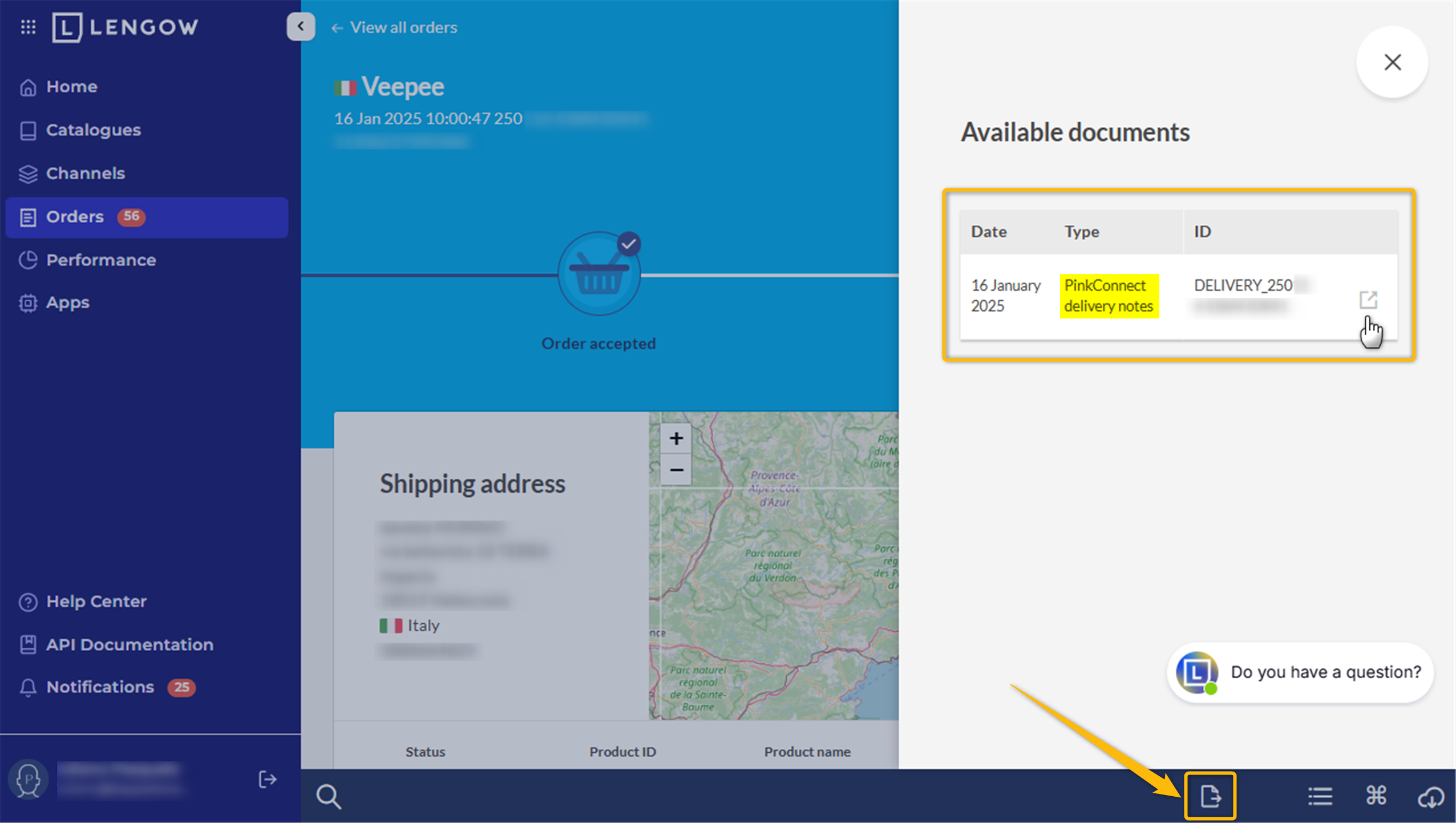
Task: Click the search magnifier icon
Action: (x=329, y=797)
